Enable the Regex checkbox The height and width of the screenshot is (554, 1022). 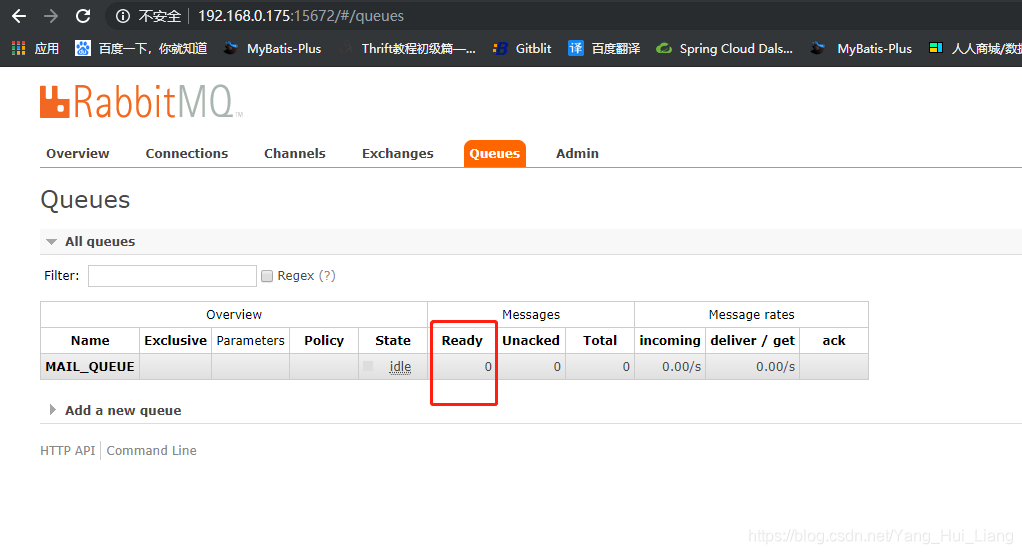tap(267, 276)
